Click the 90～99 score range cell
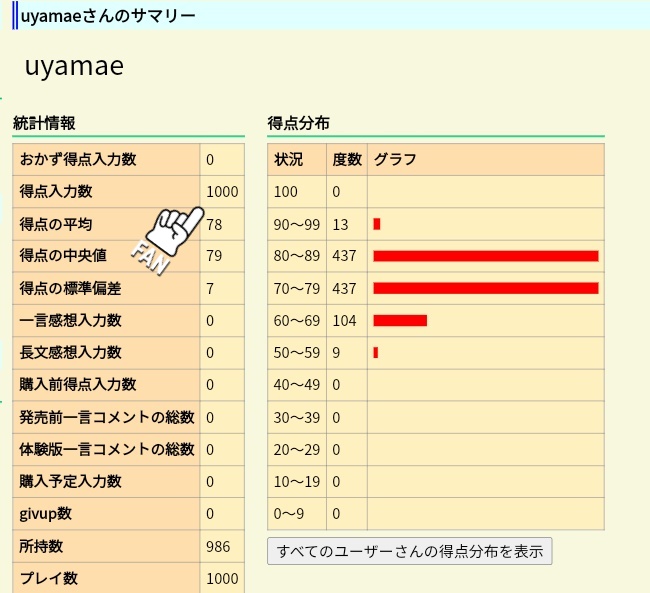Screen dimensions: 650x593 click(x=297, y=224)
